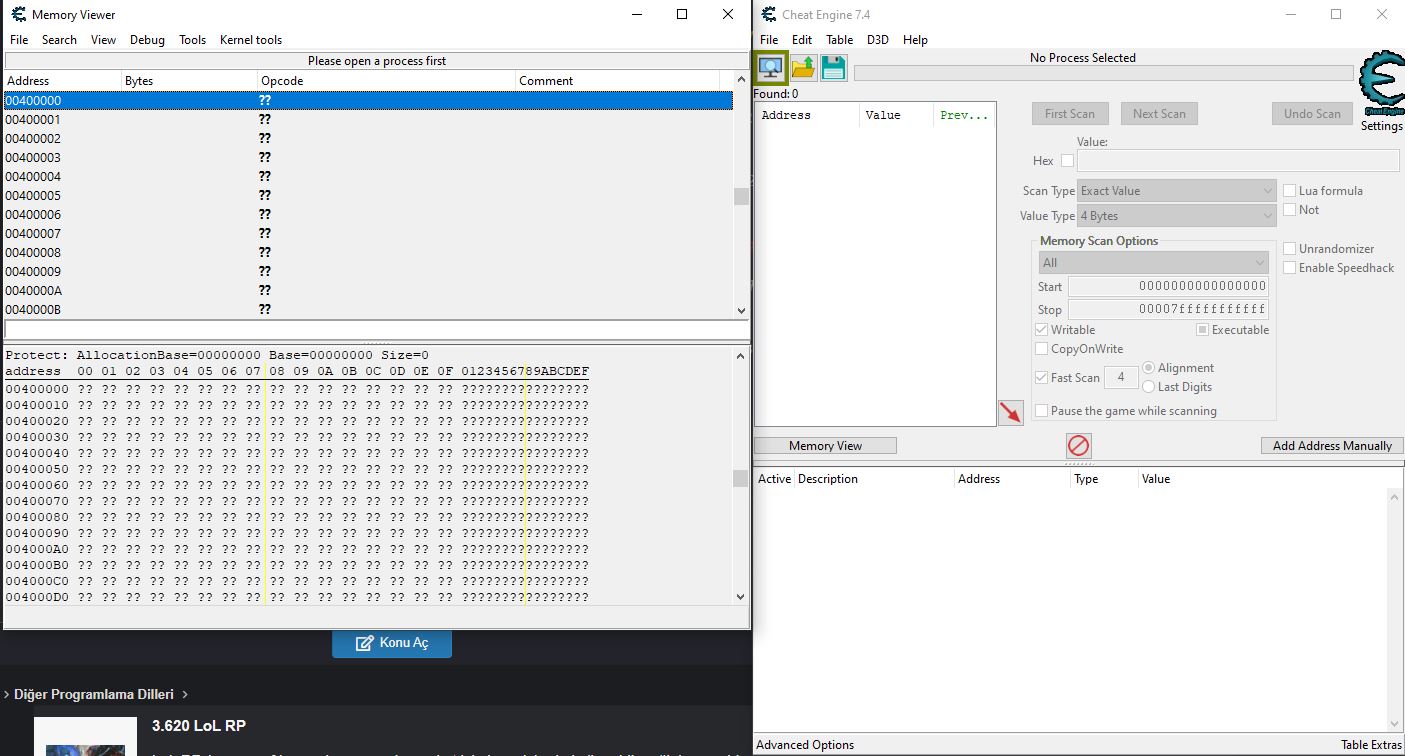1405x756 pixels.
Task: Select the Alignment radio button
Action: 1148,368
